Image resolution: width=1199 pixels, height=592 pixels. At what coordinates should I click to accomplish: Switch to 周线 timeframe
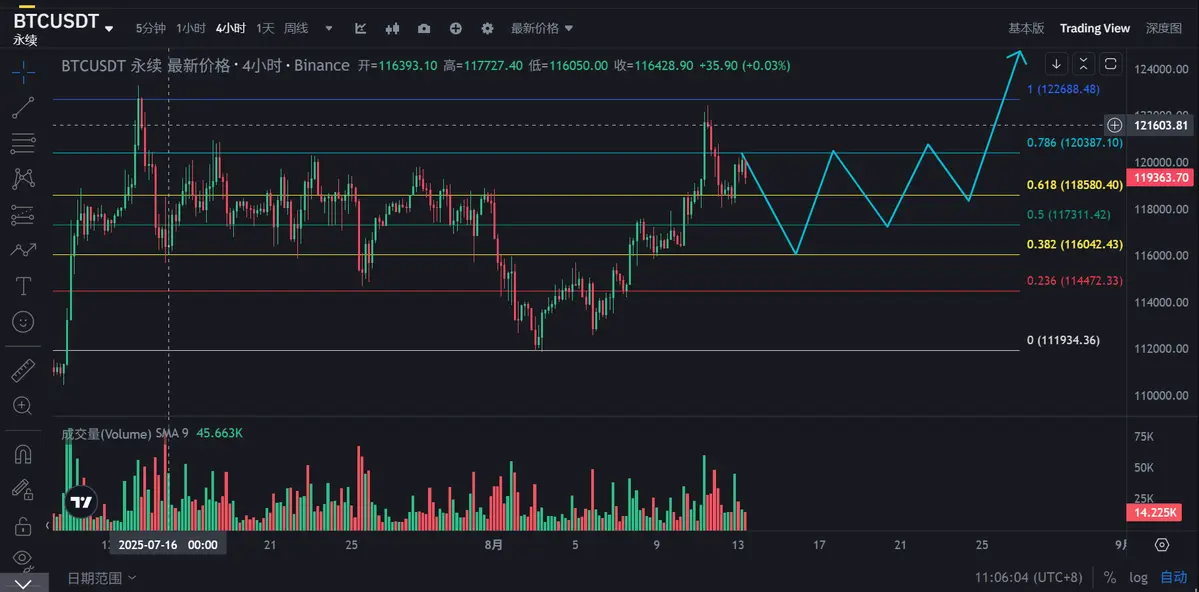(x=296, y=28)
